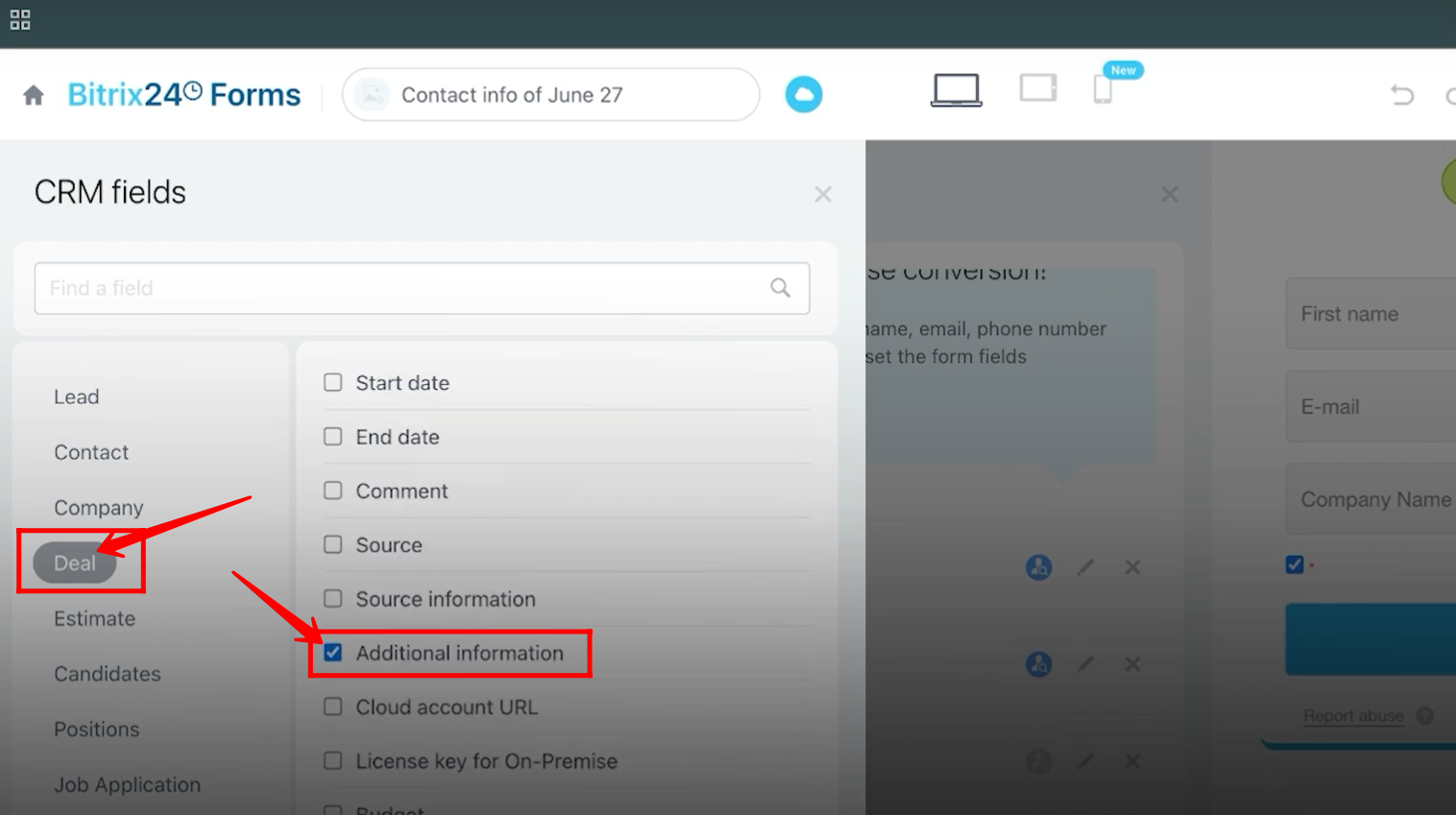
Task: Select the Candidates category
Action: tap(108, 674)
